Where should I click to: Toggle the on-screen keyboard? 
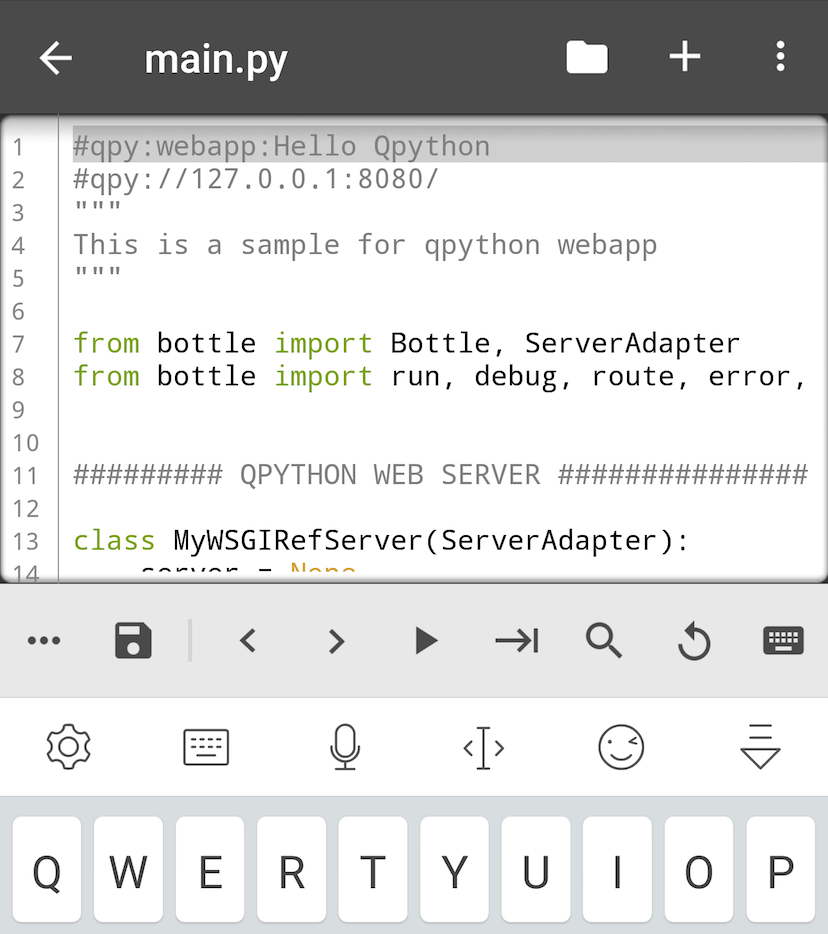[783, 641]
